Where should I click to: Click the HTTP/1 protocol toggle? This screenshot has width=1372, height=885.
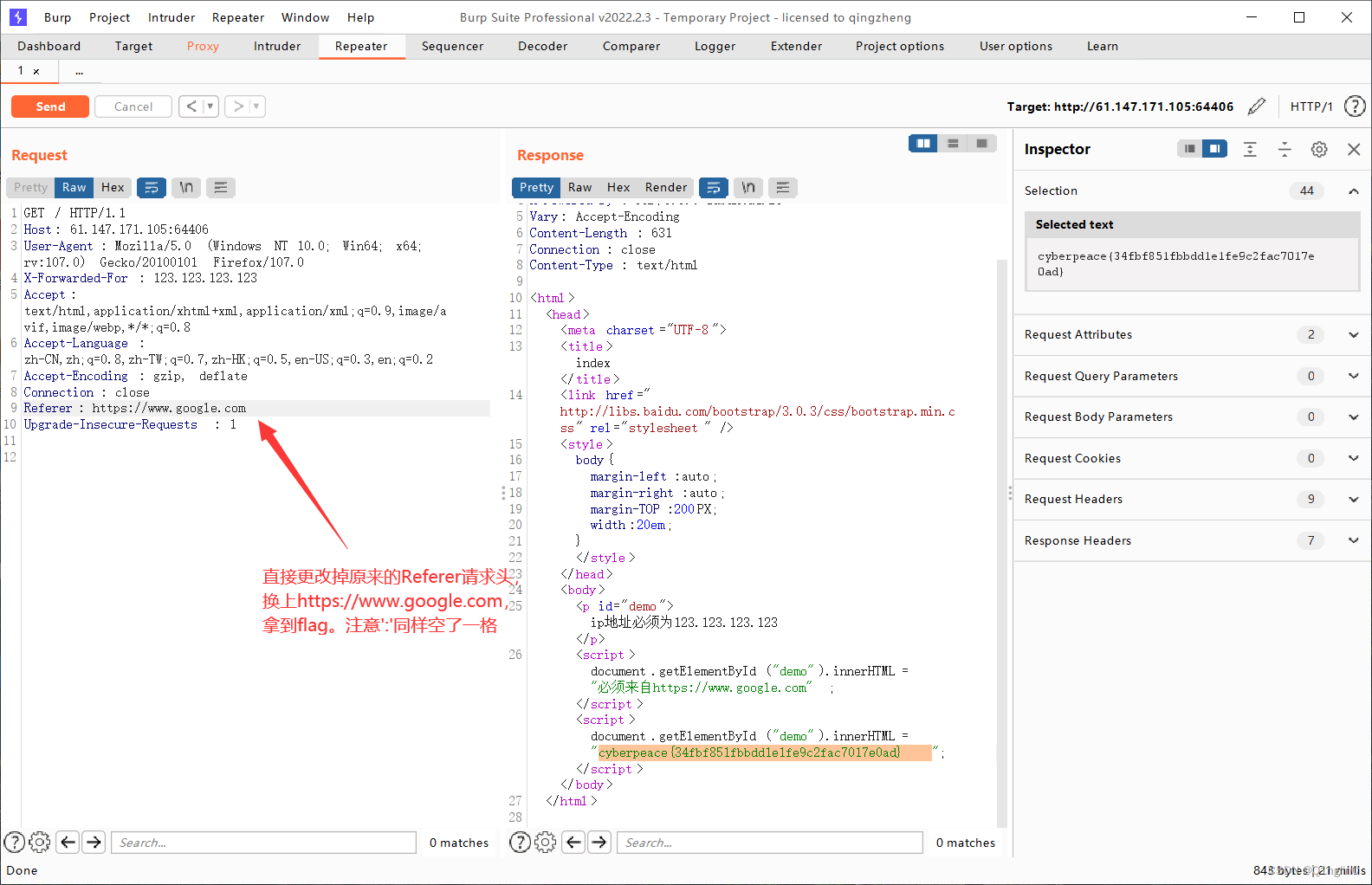(1311, 107)
